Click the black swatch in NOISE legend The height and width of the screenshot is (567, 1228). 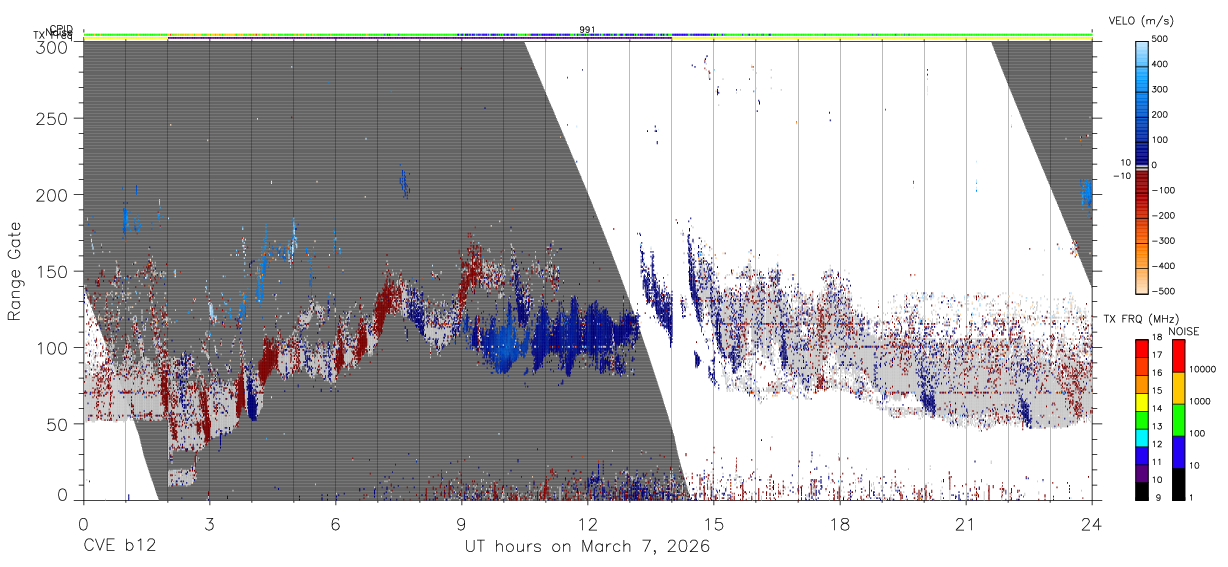click(1178, 485)
